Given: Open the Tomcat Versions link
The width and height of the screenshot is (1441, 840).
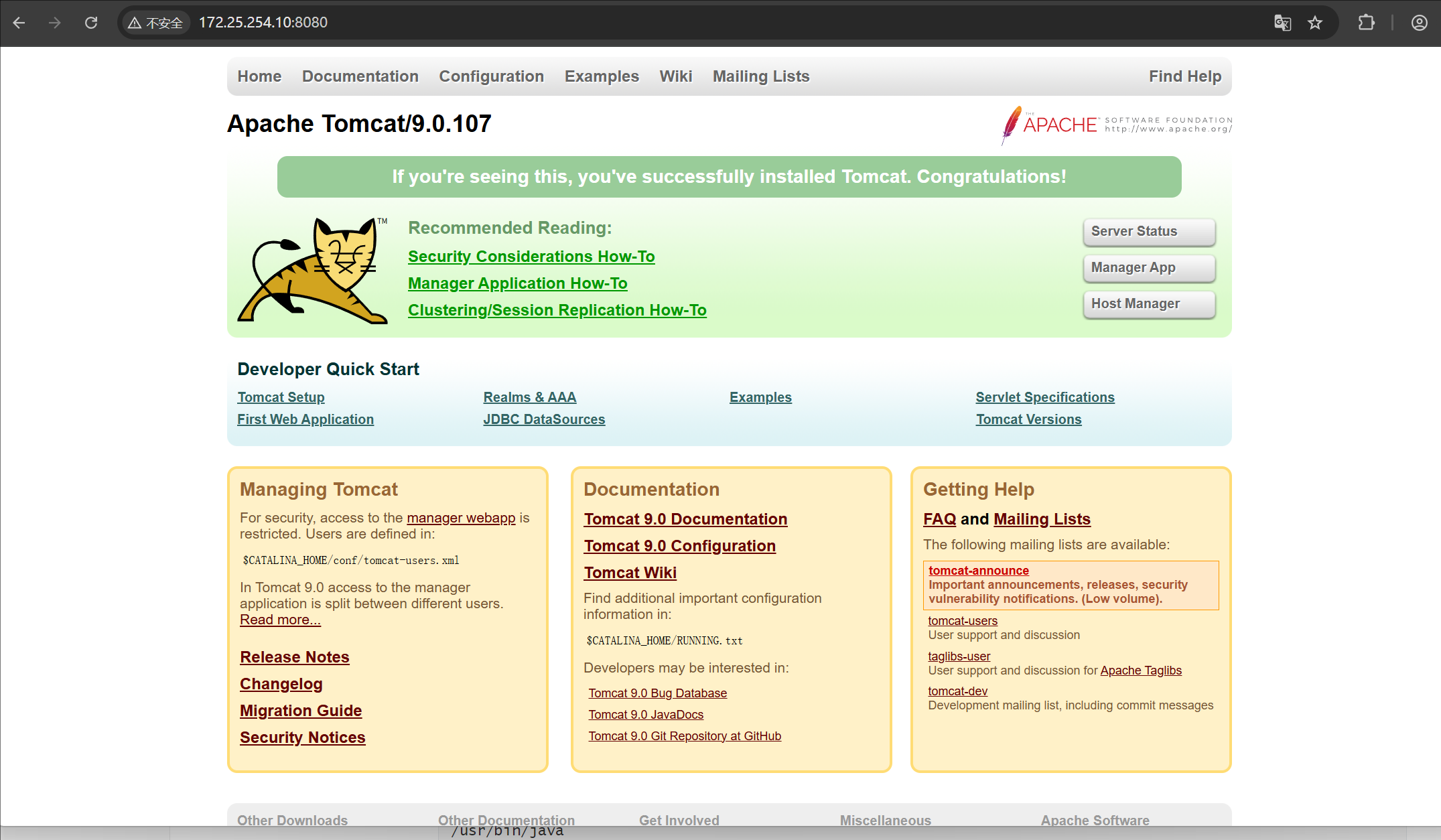Looking at the screenshot, I should 1028,419.
